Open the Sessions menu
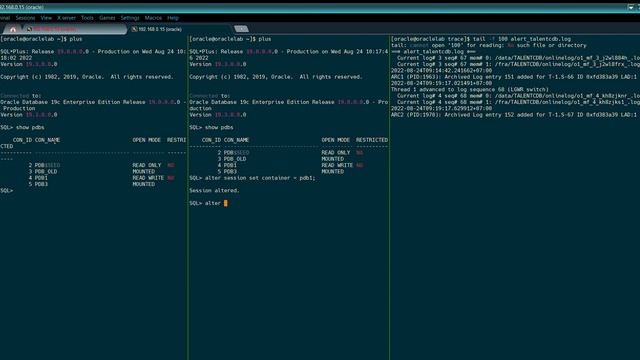The image size is (640, 360). coord(25,18)
